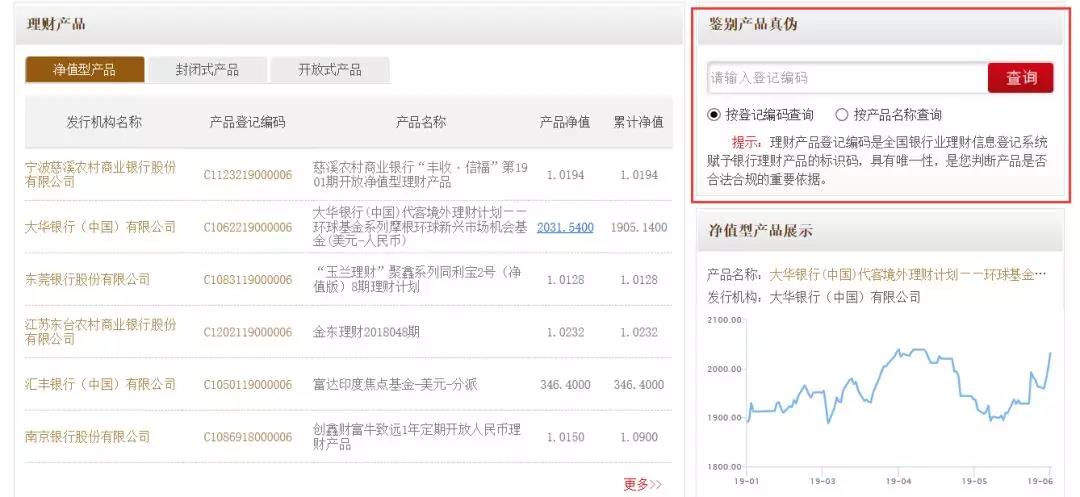Open 南京银行股份有限公司 issuer link
Viewport: 1080px width, 497px height.
point(87,436)
